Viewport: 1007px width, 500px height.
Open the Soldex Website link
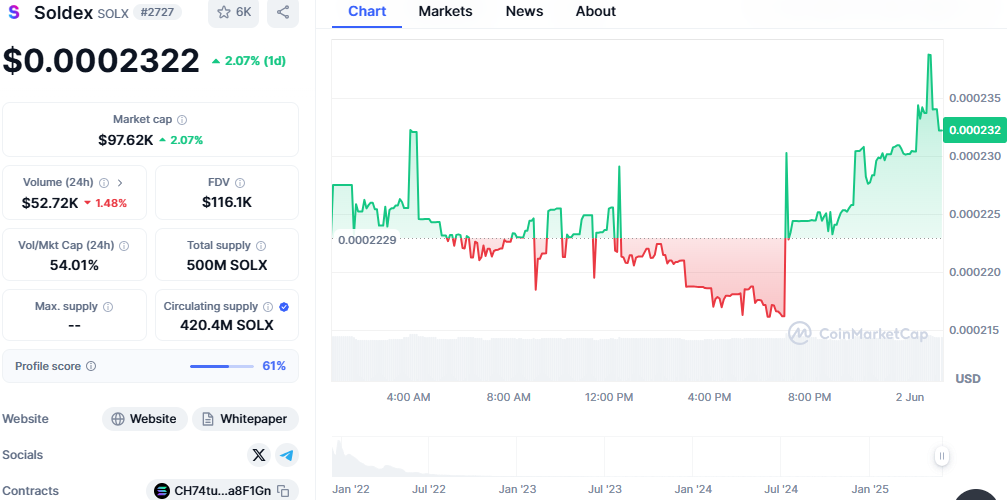(x=144, y=419)
